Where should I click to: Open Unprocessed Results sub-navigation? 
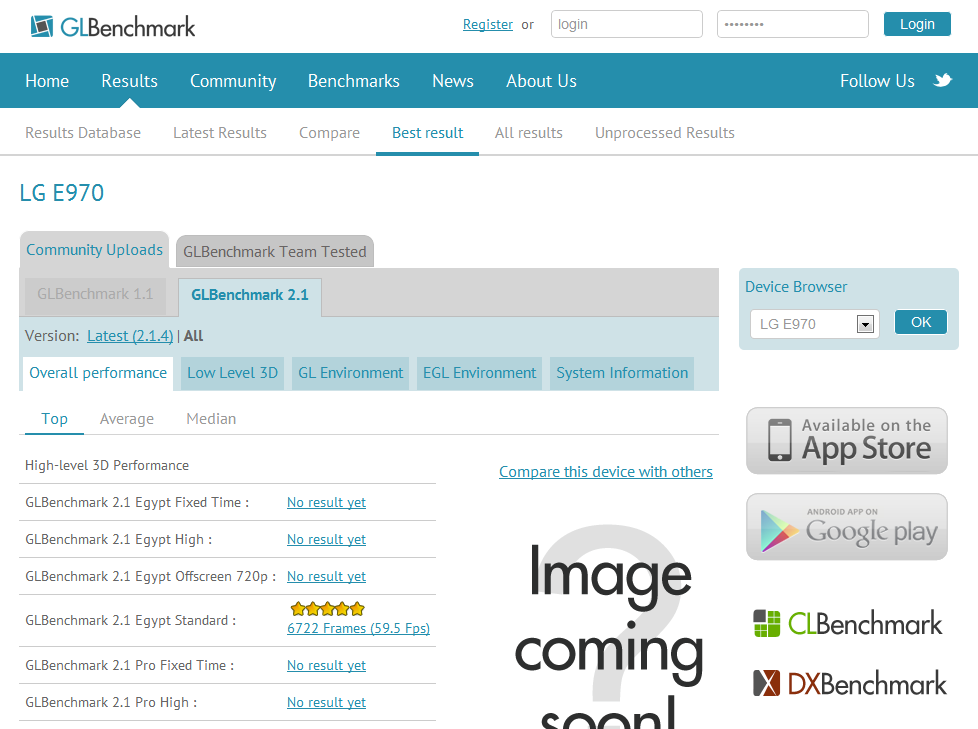665,133
